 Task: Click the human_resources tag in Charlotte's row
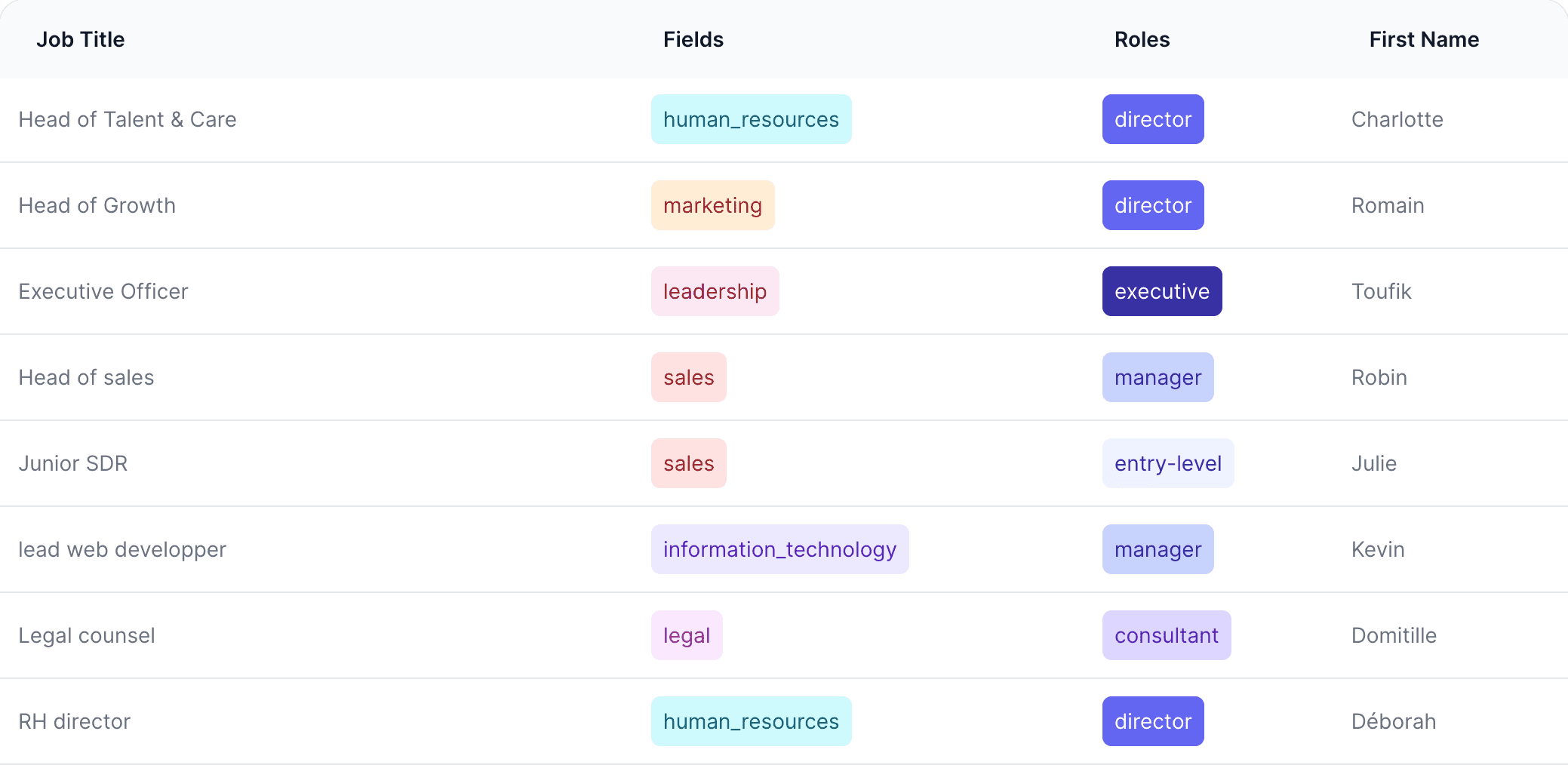[x=751, y=119]
